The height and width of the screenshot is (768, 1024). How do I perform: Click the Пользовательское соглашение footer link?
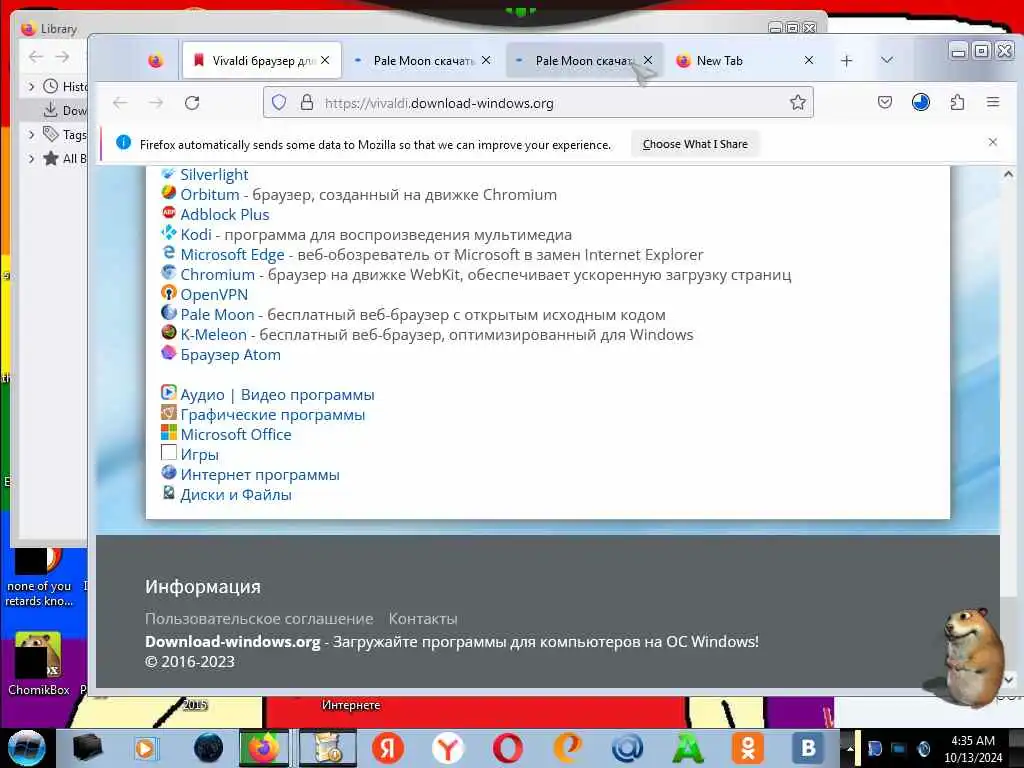[x=259, y=618]
